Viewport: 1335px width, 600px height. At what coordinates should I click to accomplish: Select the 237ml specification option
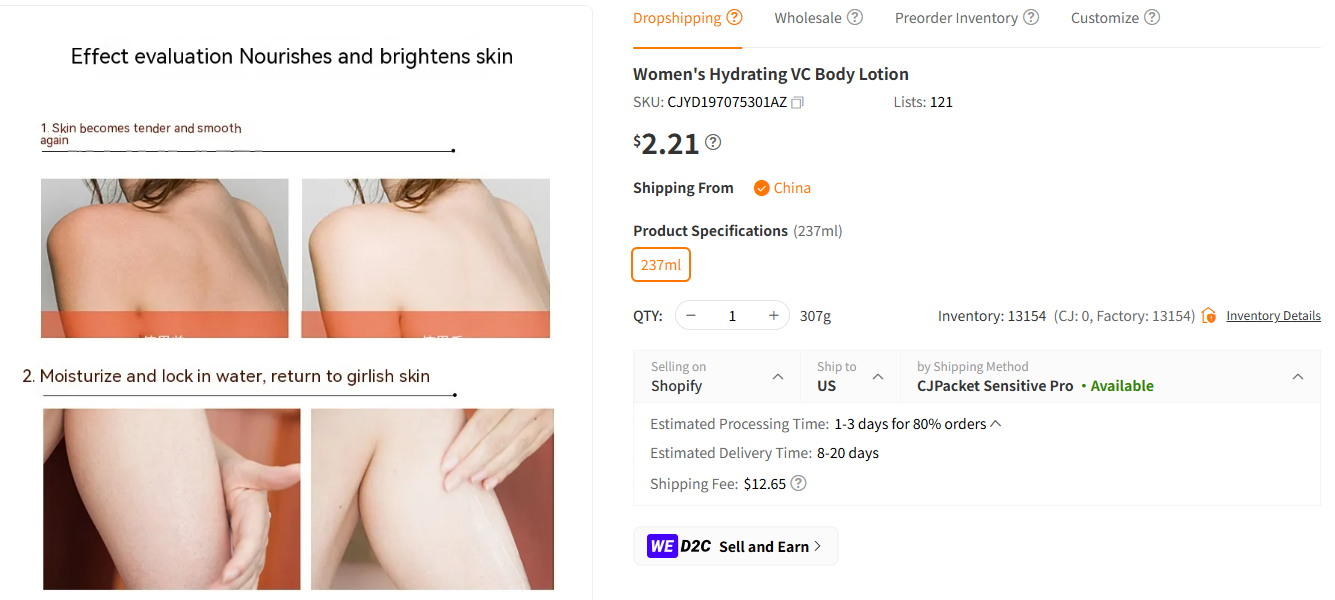(x=660, y=264)
